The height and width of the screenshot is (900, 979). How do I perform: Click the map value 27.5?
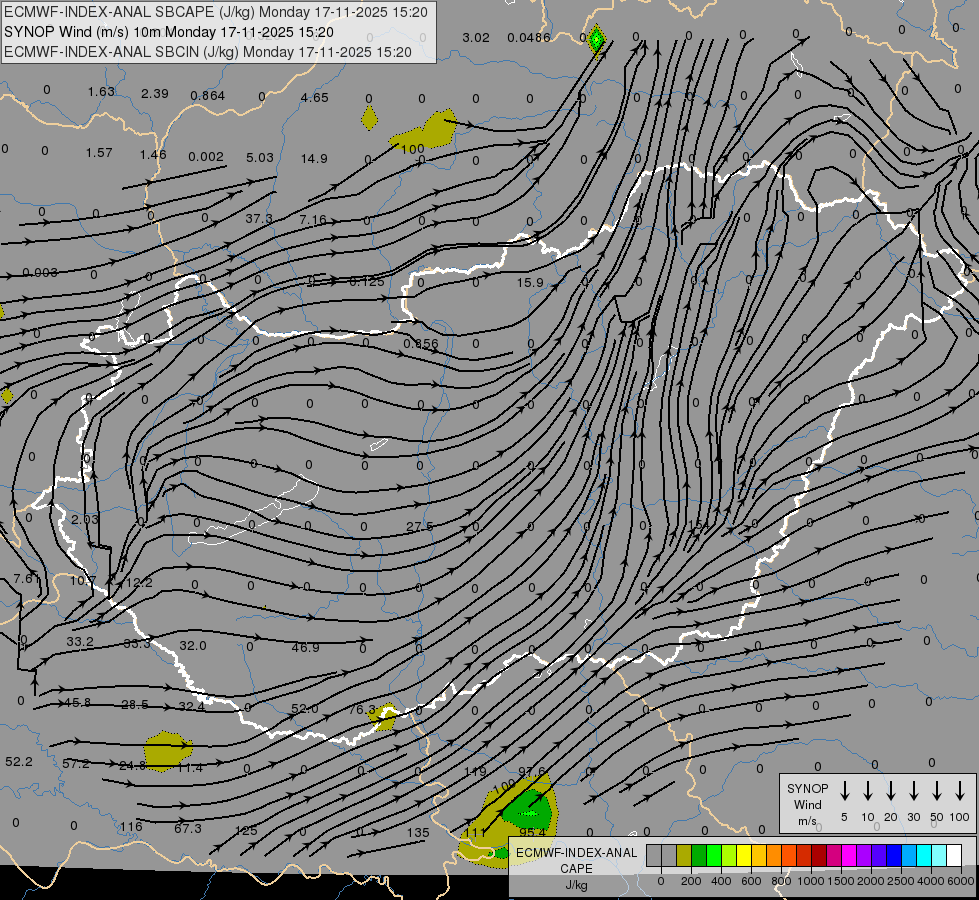pos(420,527)
